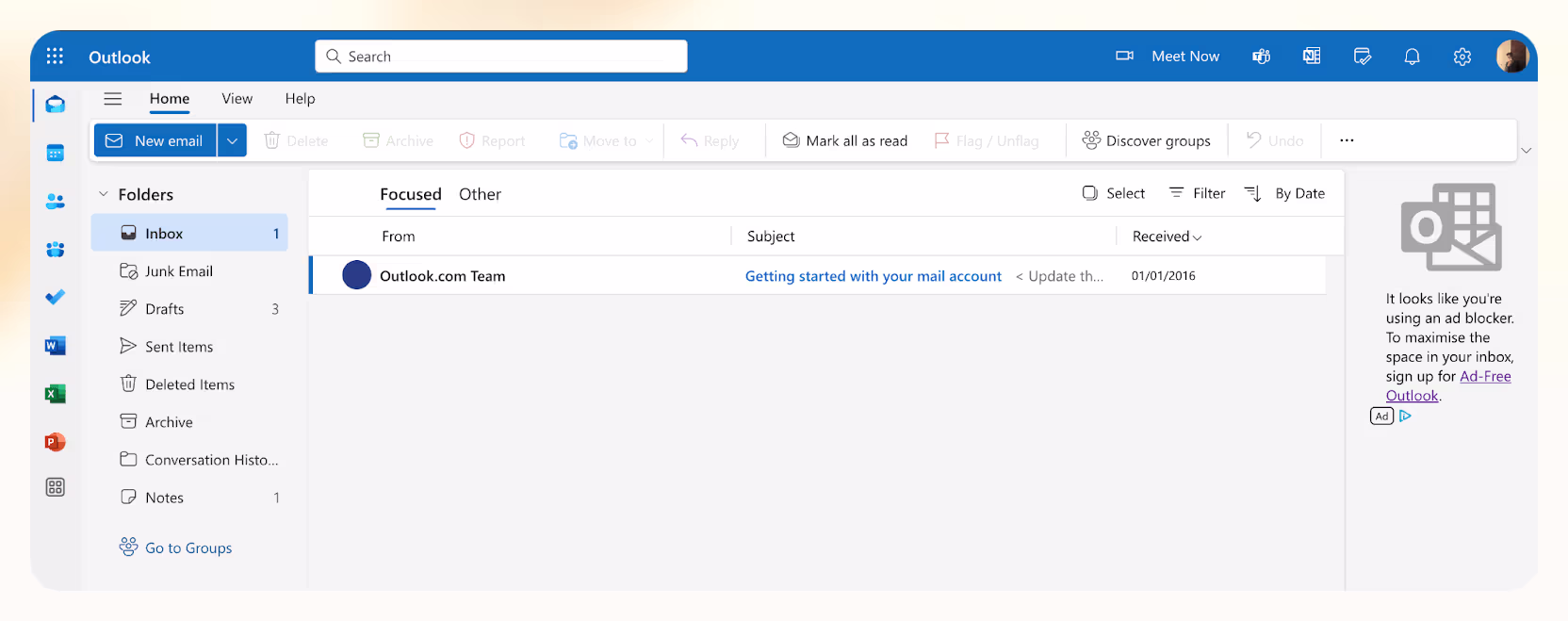Select the Other inbox tab
Screen dimensions: 1568x621
point(480,194)
